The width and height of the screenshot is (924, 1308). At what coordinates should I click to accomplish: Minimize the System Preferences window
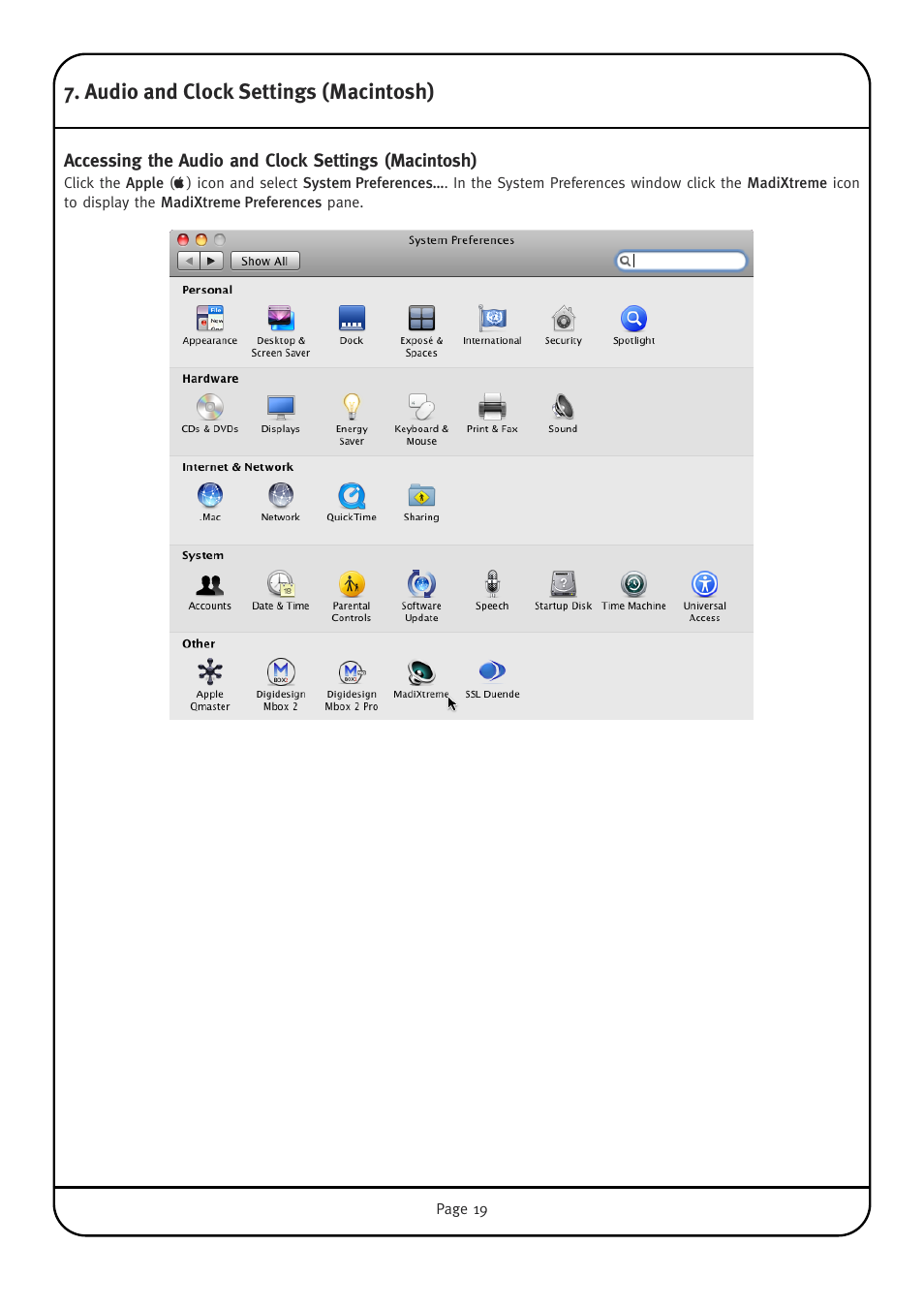coord(201,239)
